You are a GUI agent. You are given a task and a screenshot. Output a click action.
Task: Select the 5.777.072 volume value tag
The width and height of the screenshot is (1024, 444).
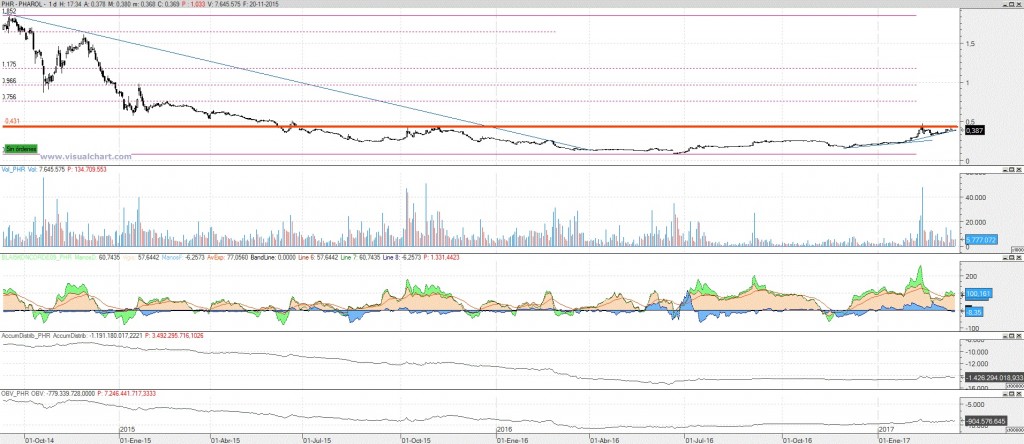[980, 240]
